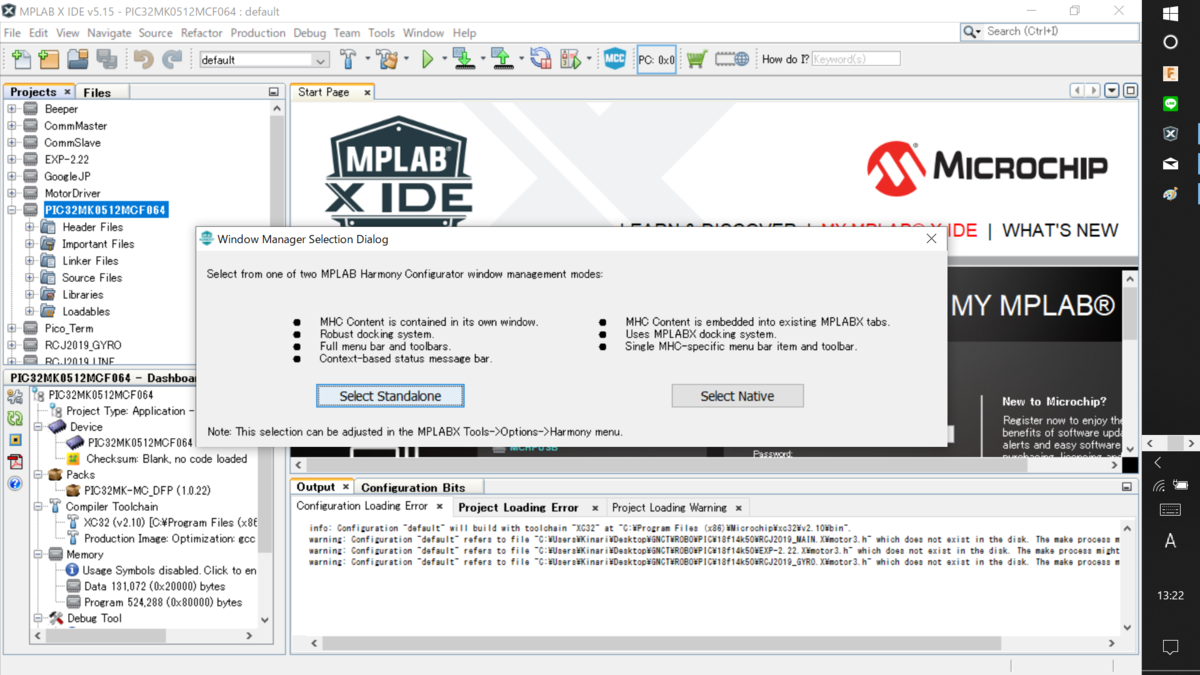Open the Run Project dropdown arrow
This screenshot has width=1200, height=675.
click(444, 60)
